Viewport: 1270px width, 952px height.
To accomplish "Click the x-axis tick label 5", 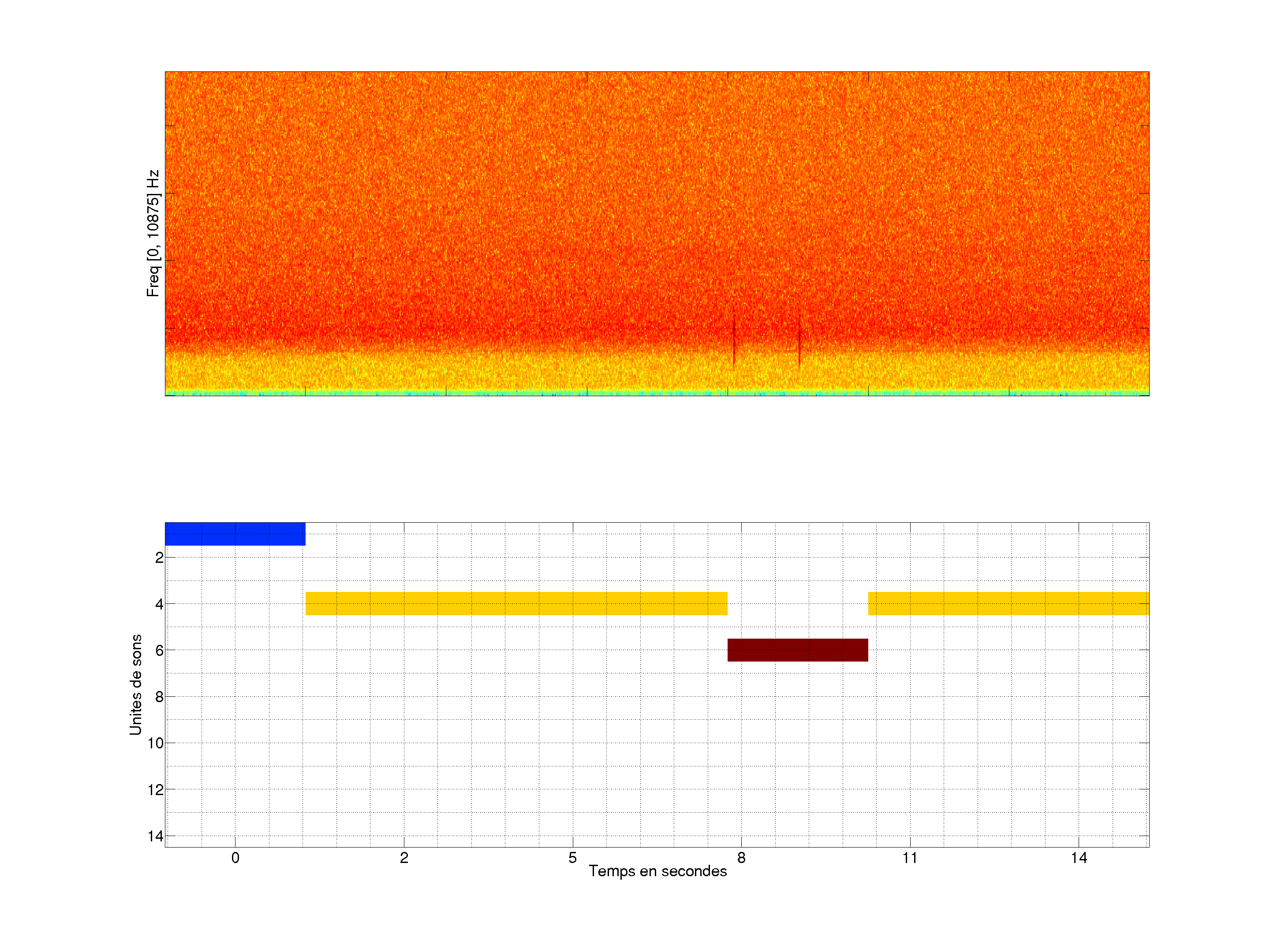I will 572,858.
